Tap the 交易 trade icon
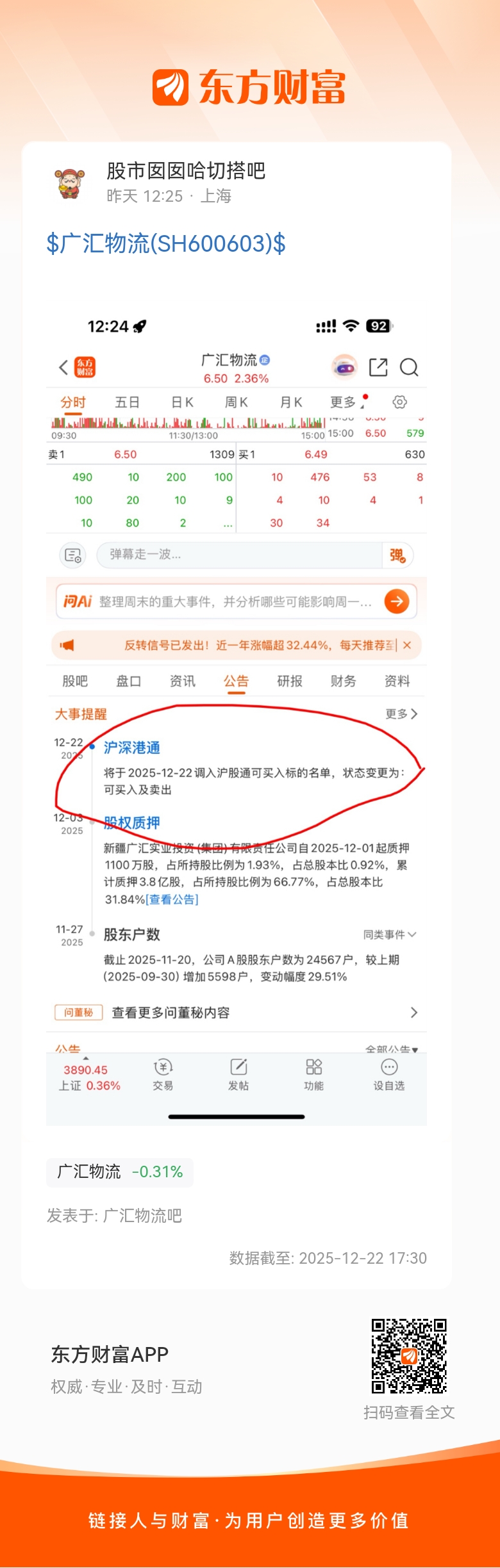The image size is (500, 1568). [163, 1074]
